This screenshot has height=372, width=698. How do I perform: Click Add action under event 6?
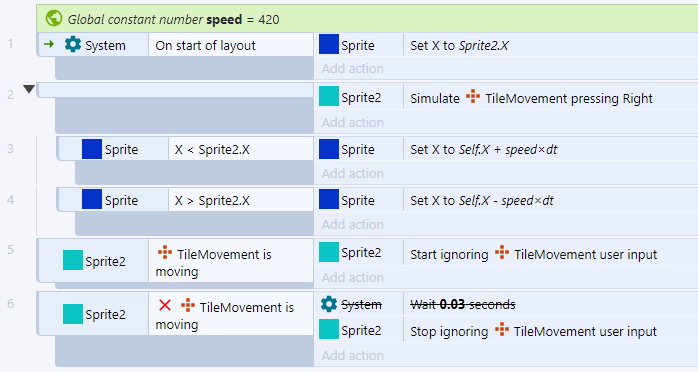[353, 356]
